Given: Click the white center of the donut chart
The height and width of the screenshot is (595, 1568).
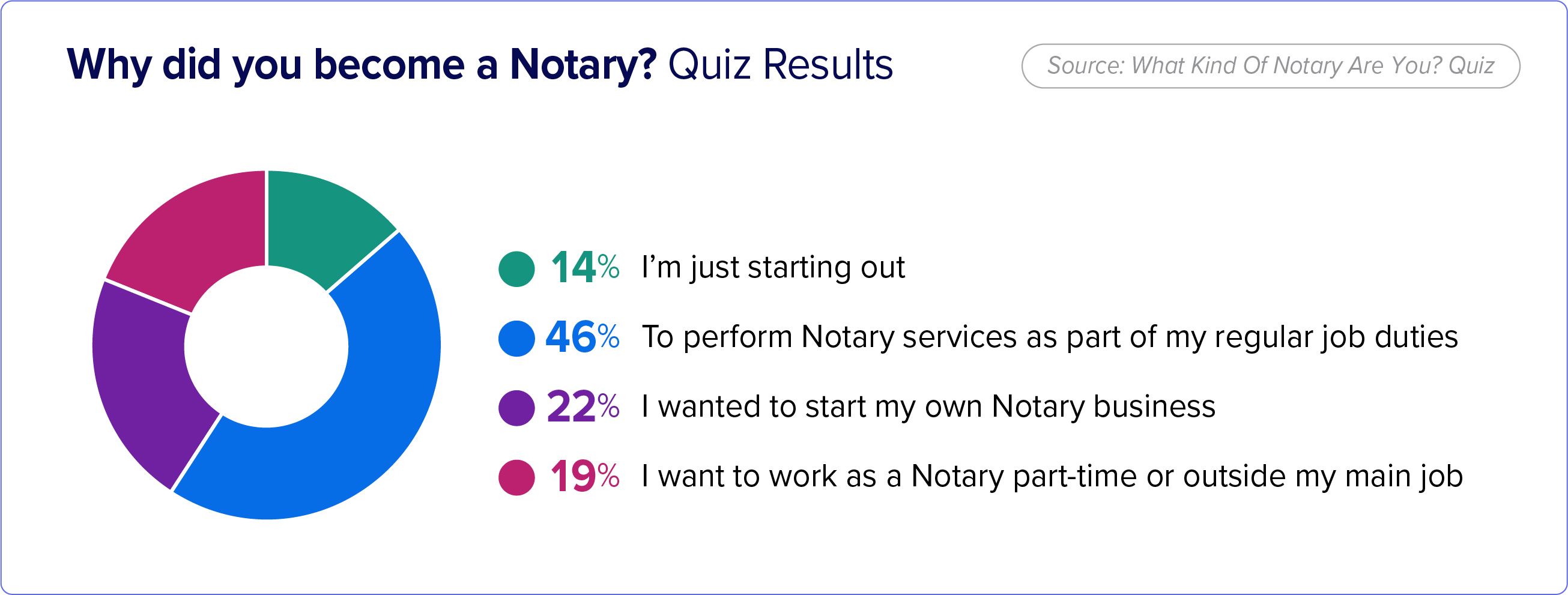Looking at the screenshot, I should tap(266, 346).
